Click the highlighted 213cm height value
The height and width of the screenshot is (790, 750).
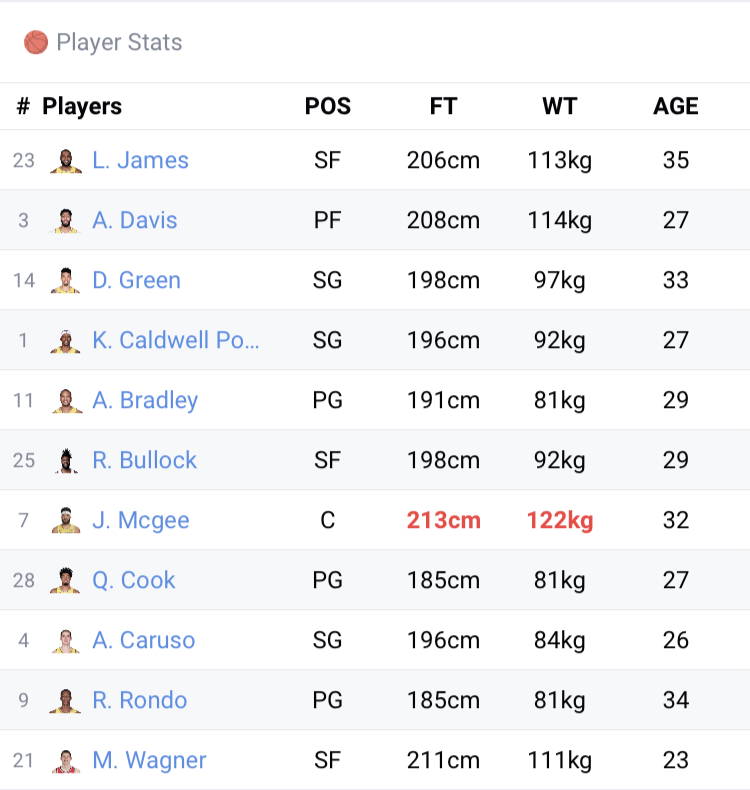coord(443,520)
